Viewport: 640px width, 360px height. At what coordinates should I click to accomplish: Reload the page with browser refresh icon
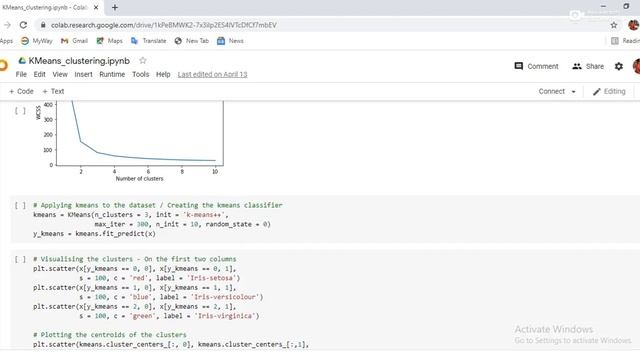[23, 25]
